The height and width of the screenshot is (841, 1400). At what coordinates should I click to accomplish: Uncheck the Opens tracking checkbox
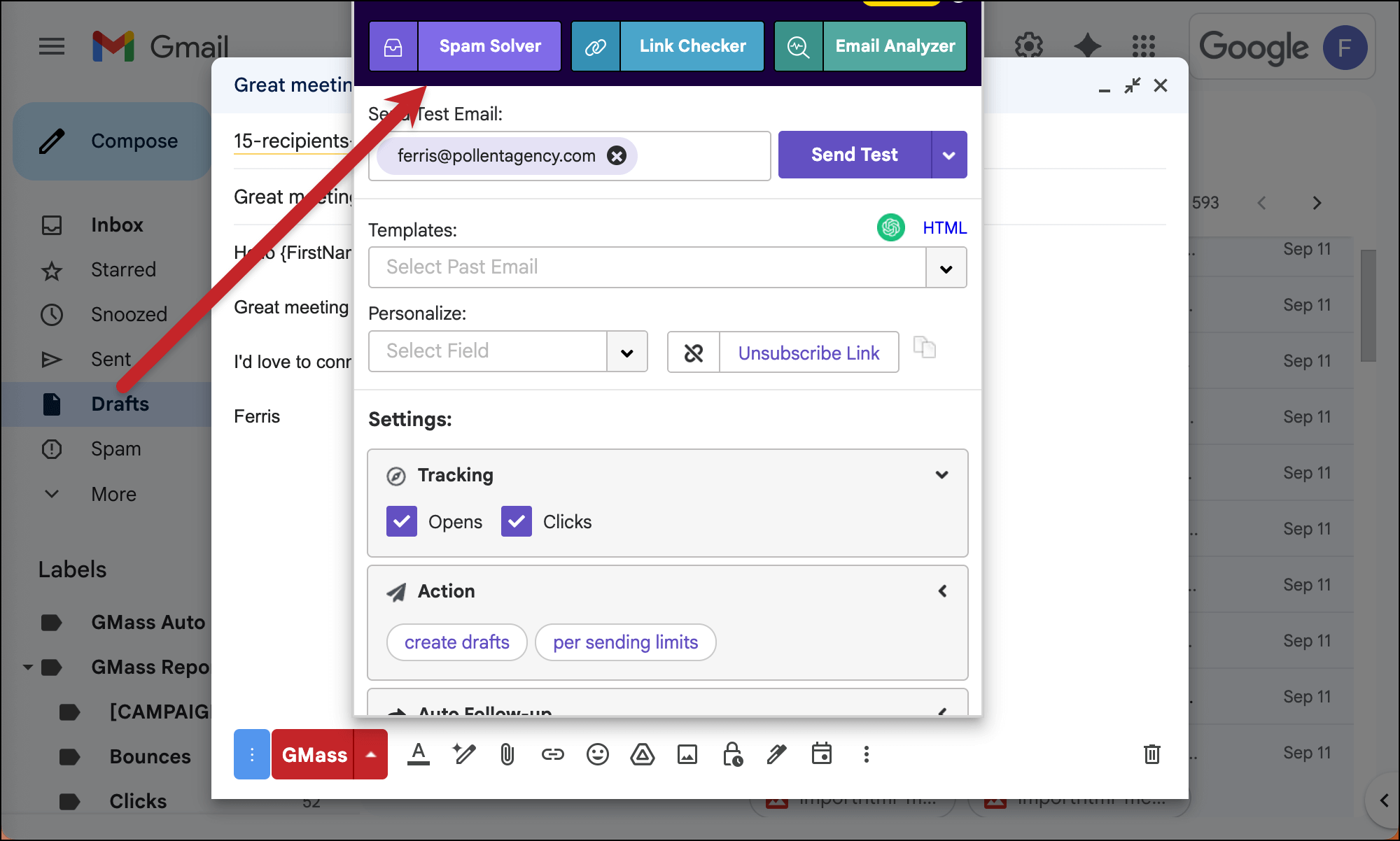pos(402,522)
